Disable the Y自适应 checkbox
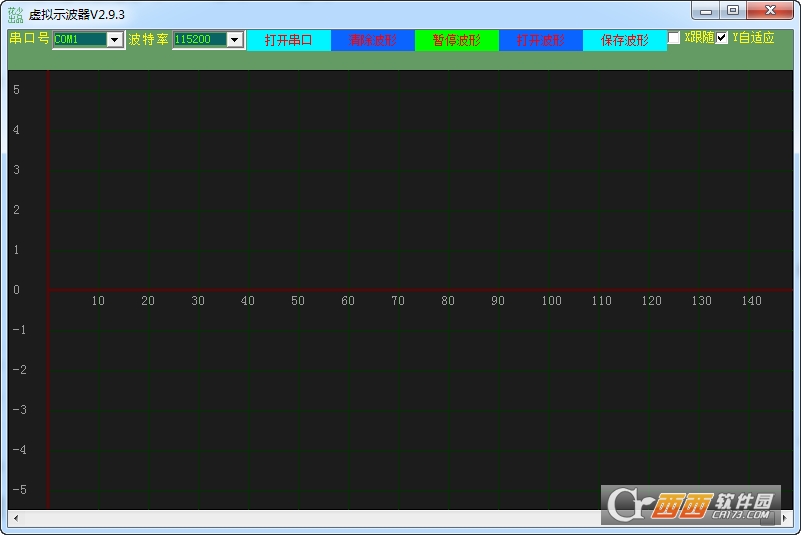Screen dimensions: 801x535 tap(721, 38)
